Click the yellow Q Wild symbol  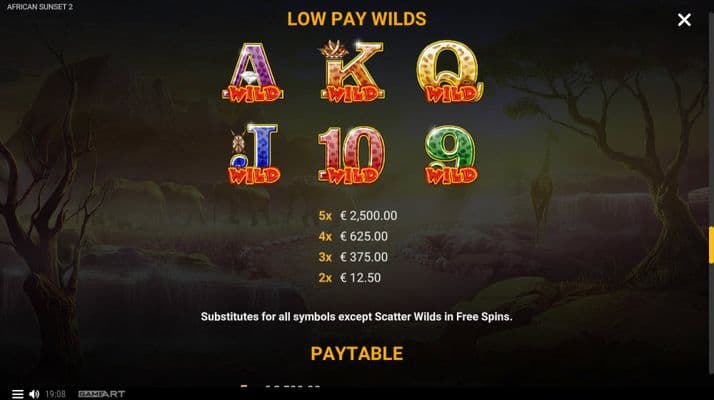coord(450,71)
